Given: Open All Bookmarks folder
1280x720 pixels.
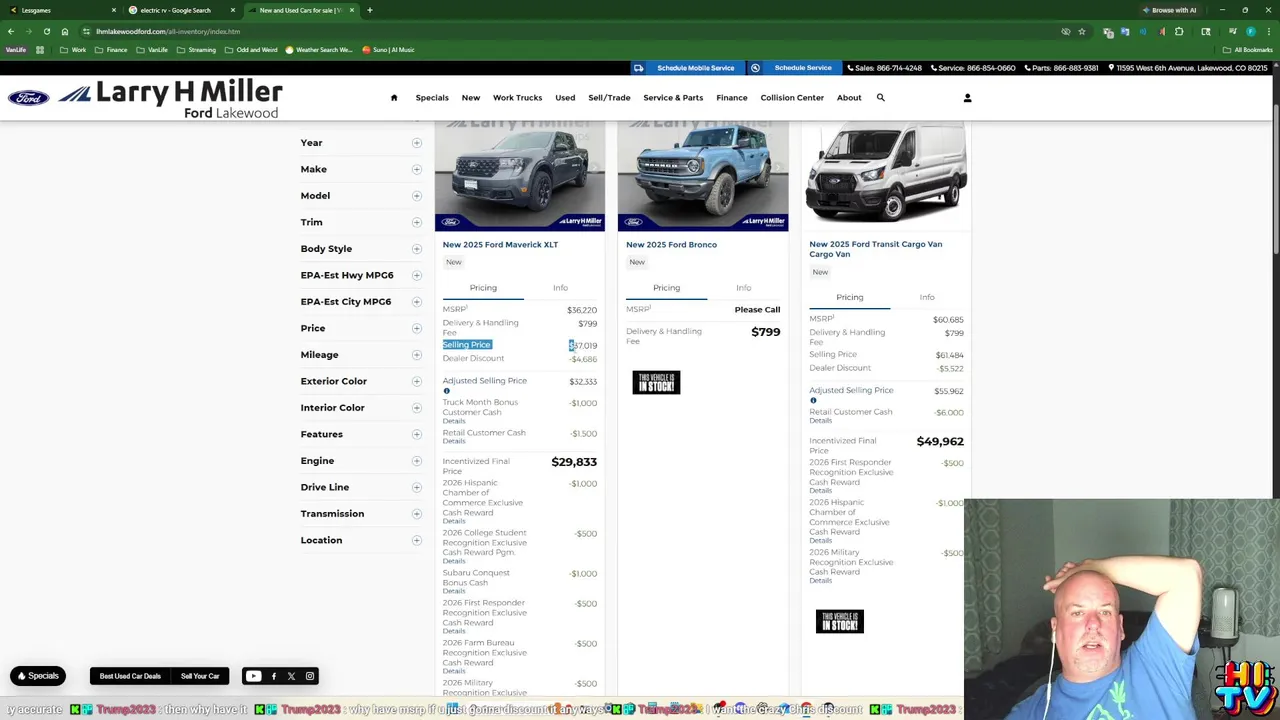Looking at the screenshot, I should point(1248,50).
